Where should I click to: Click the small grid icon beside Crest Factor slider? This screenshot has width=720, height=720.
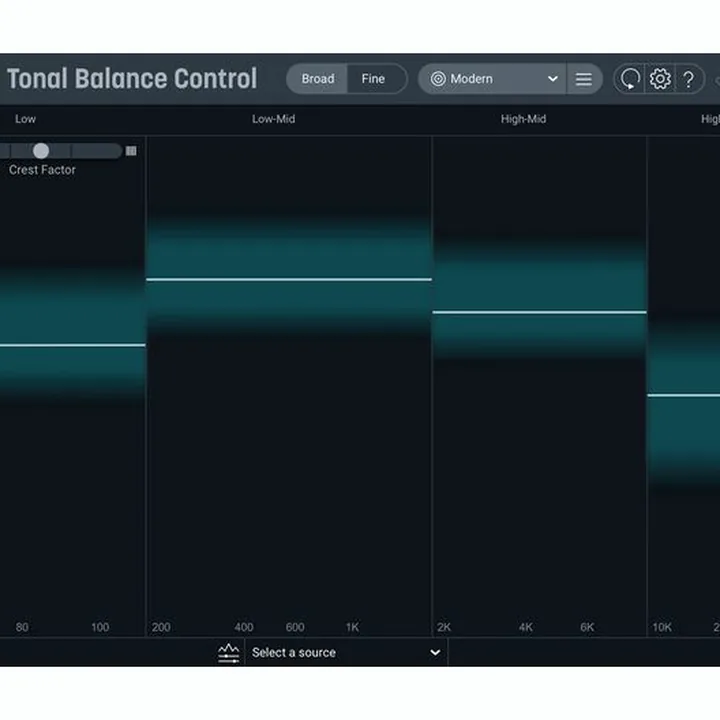coord(131,151)
